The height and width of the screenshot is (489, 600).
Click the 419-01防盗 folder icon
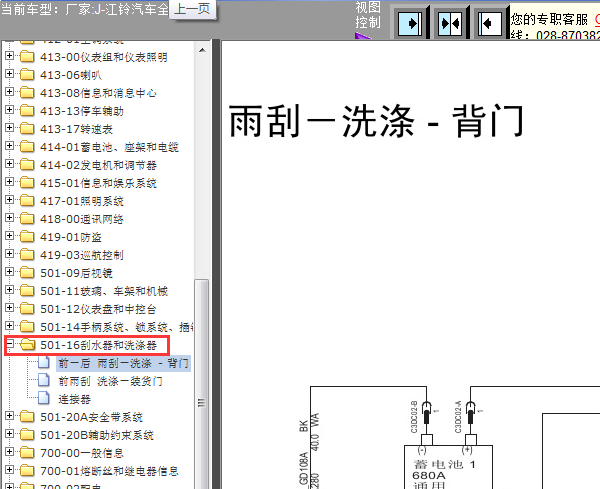pyautogui.click(x=27, y=236)
